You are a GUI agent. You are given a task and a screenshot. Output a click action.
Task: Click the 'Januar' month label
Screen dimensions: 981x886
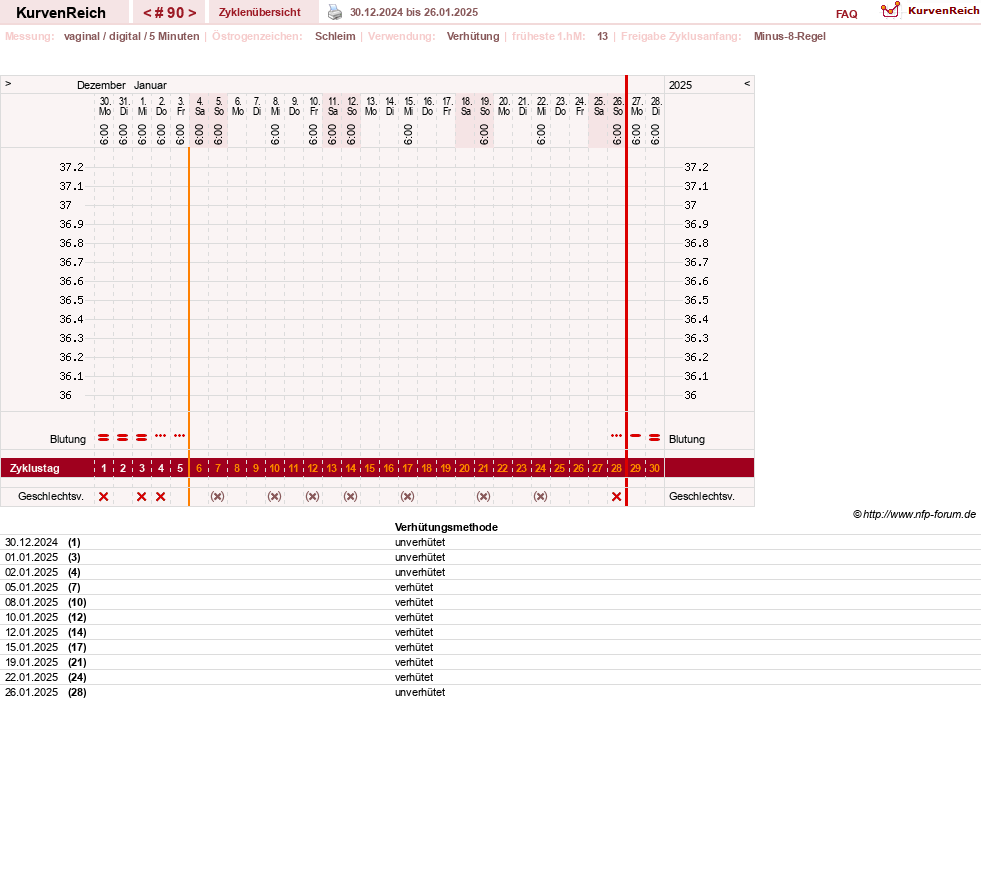click(x=150, y=85)
